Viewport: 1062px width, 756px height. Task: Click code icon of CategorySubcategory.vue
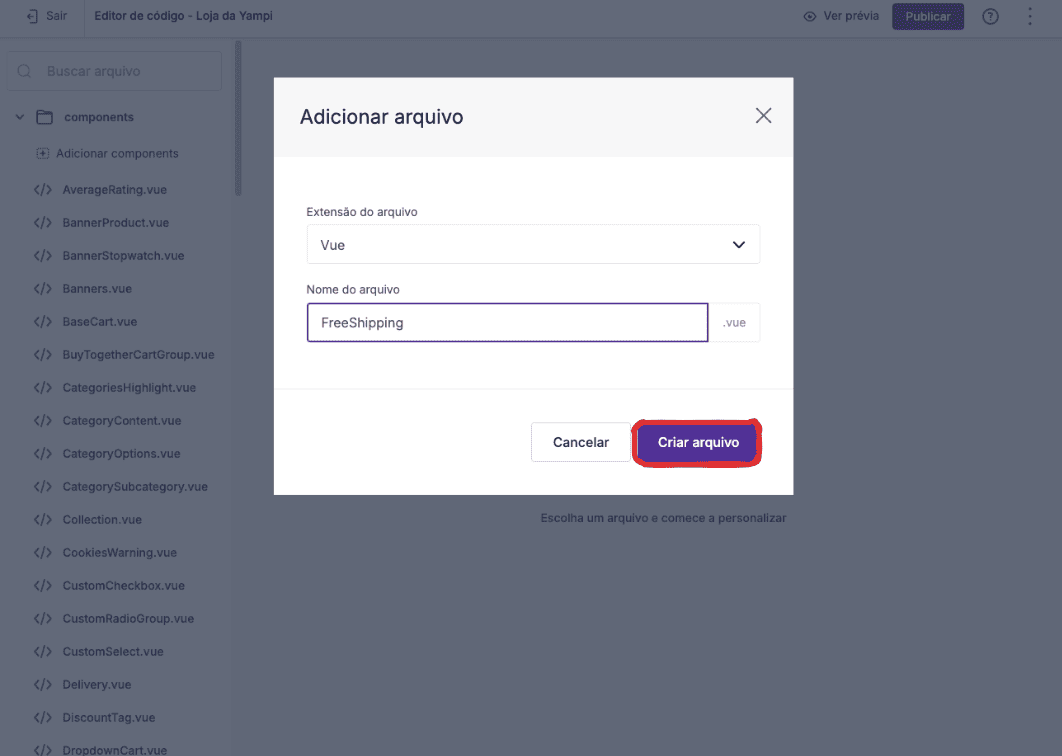click(43, 486)
